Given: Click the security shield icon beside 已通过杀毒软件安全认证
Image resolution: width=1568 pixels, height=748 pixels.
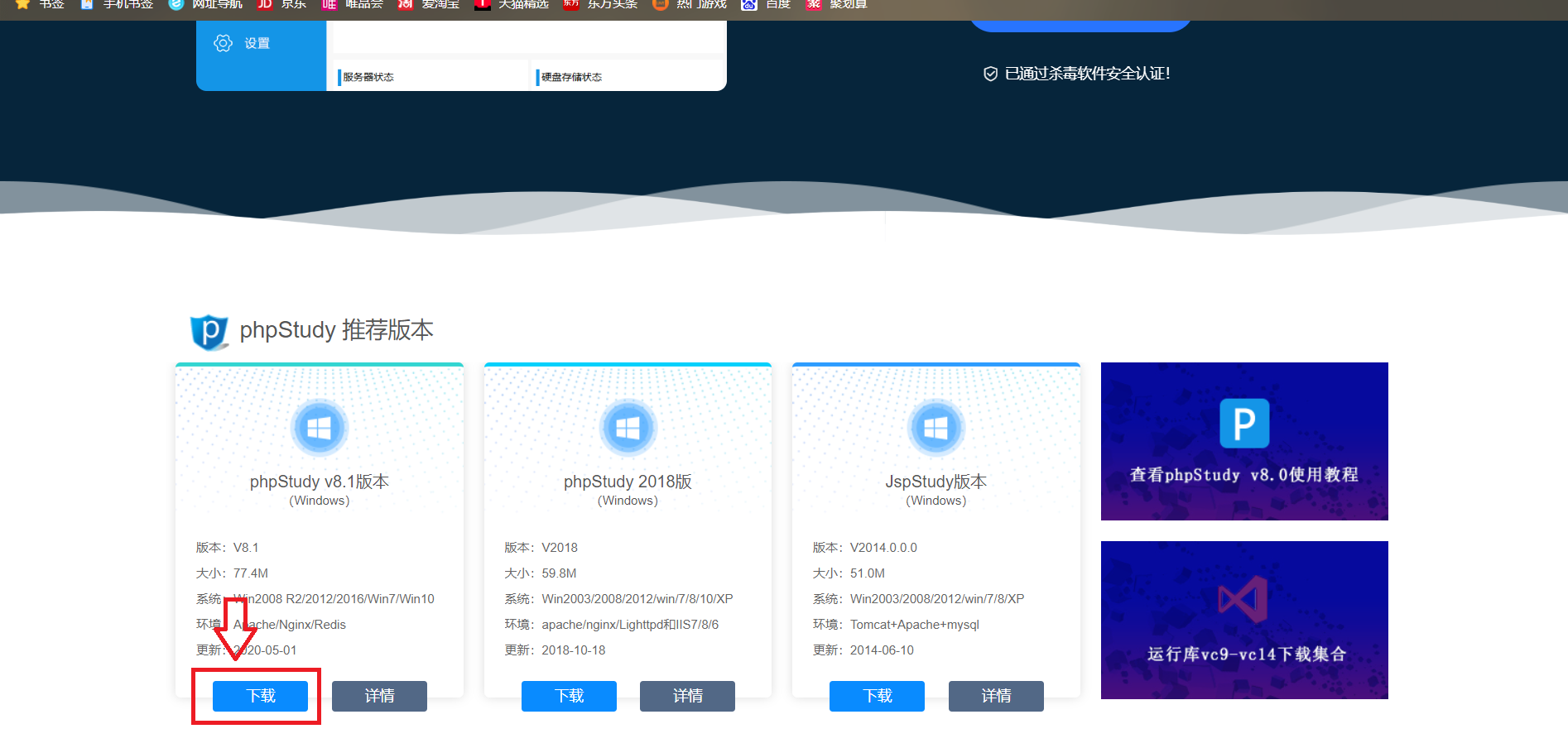Looking at the screenshot, I should tap(990, 74).
